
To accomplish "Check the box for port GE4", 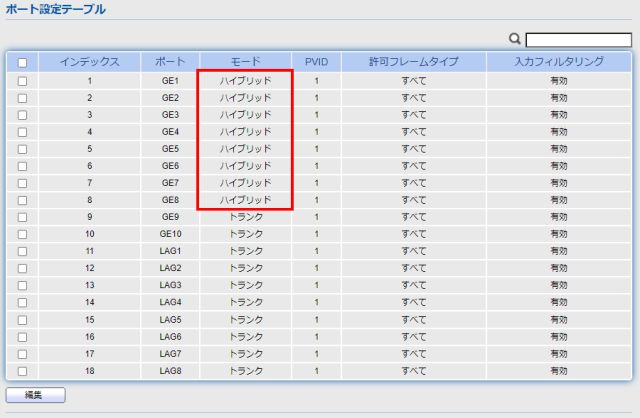I will [x=22, y=132].
